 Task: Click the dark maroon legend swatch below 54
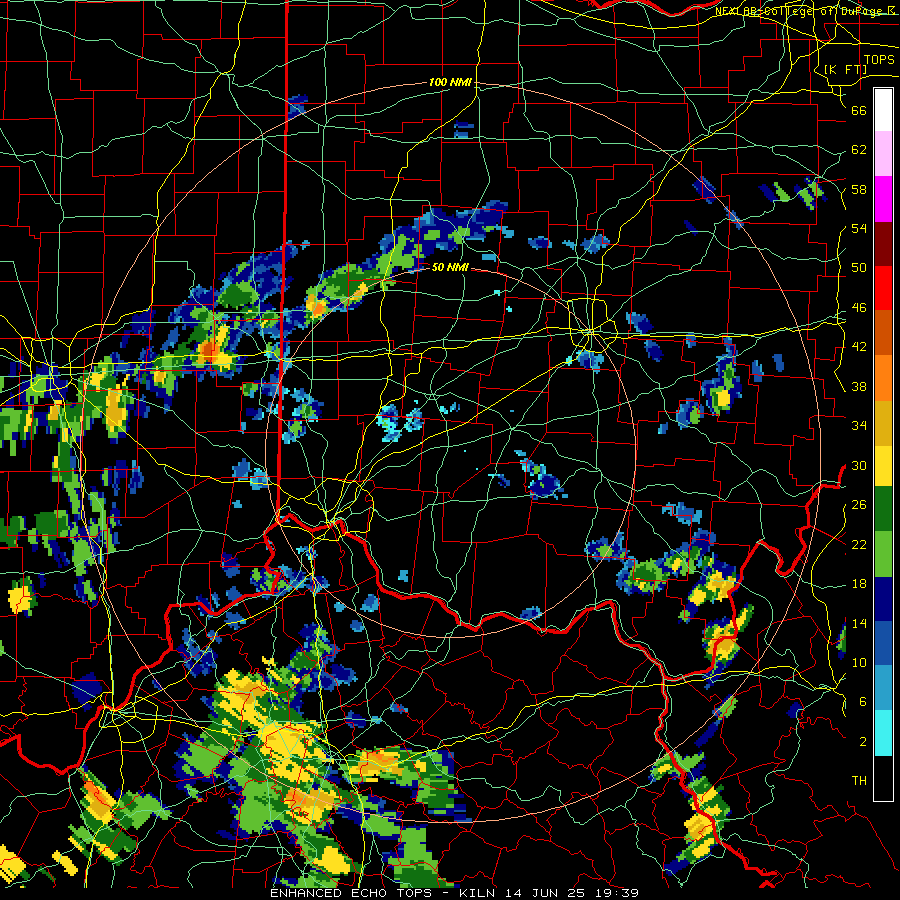pos(883,243)
